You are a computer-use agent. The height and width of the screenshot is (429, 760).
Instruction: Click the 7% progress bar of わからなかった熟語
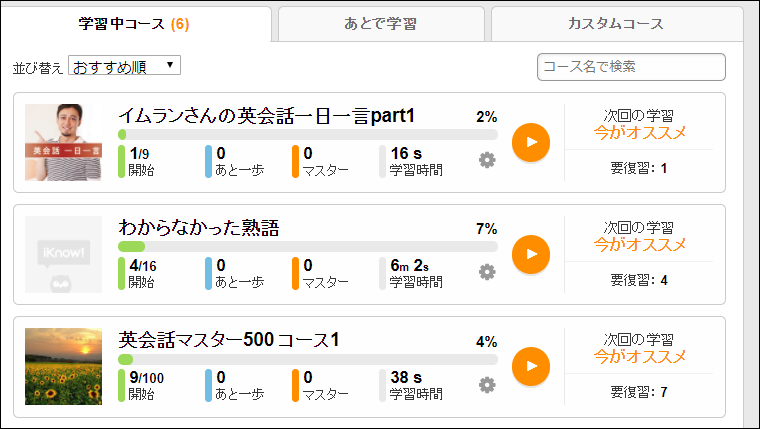click(307, 246)
